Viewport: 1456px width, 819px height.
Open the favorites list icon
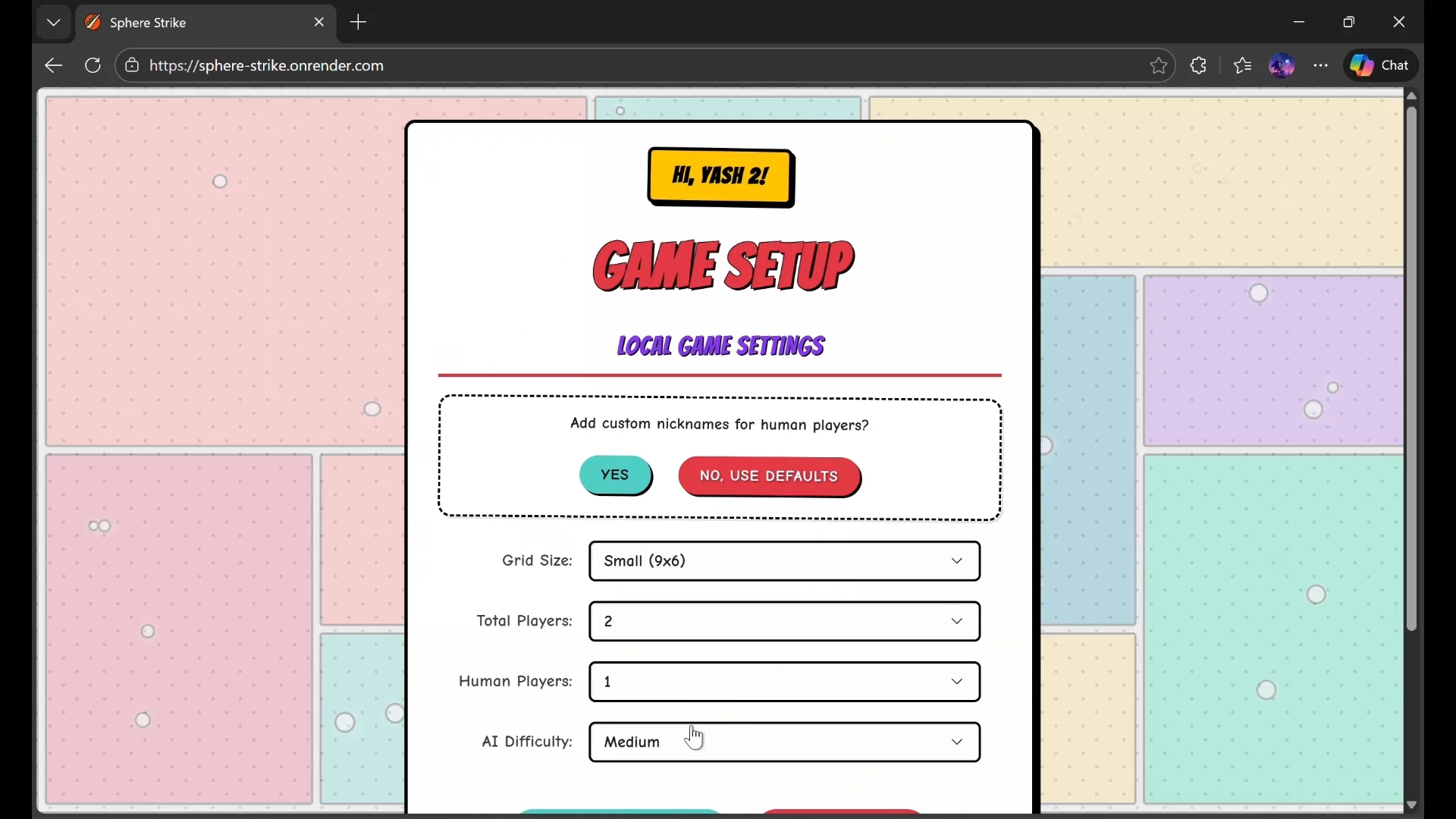click(x=1242, y=66)
